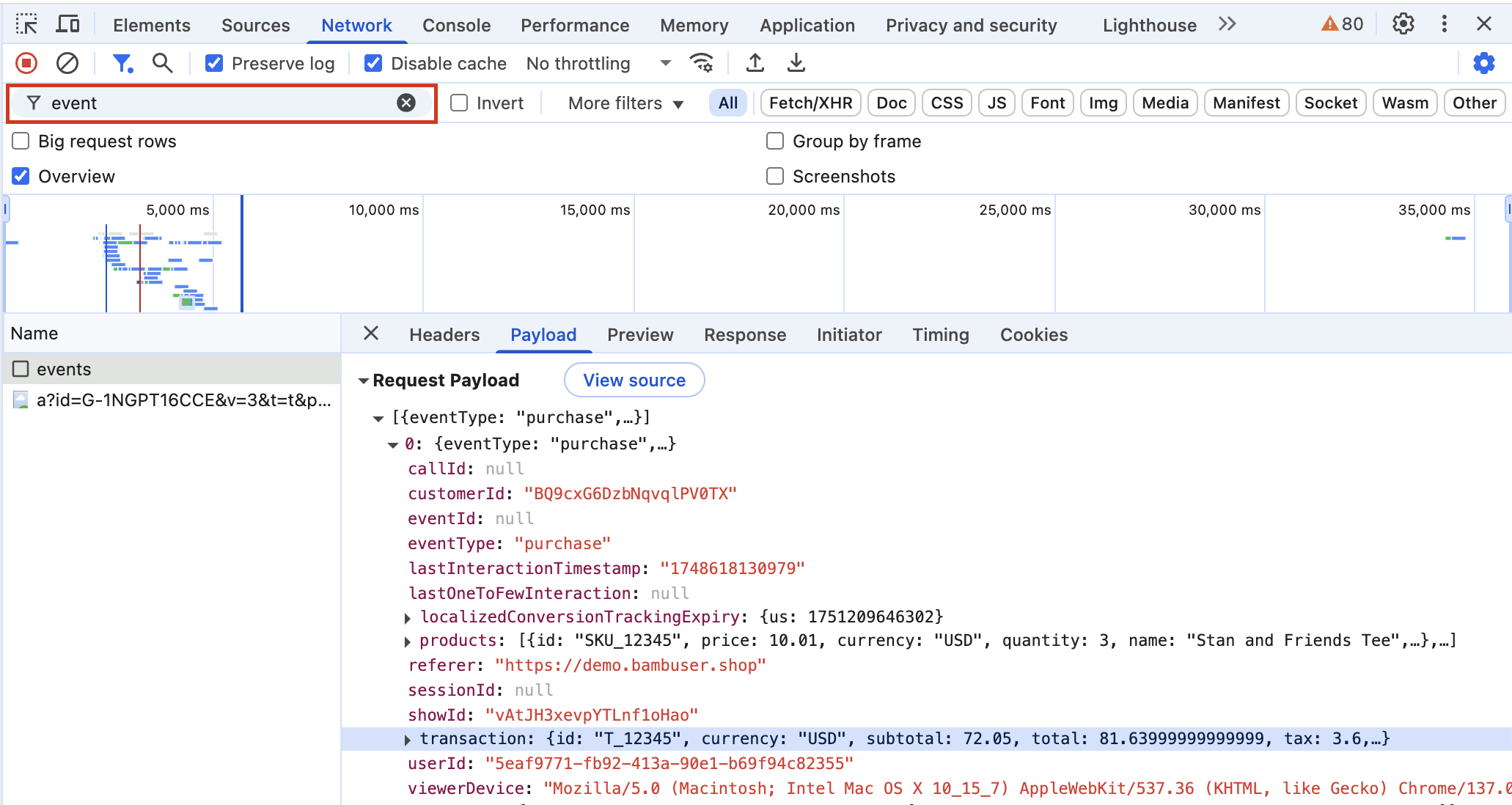Open the Console tab
Image resolution: width=1512 pixels, height=805 pixels.
(457, 25)
